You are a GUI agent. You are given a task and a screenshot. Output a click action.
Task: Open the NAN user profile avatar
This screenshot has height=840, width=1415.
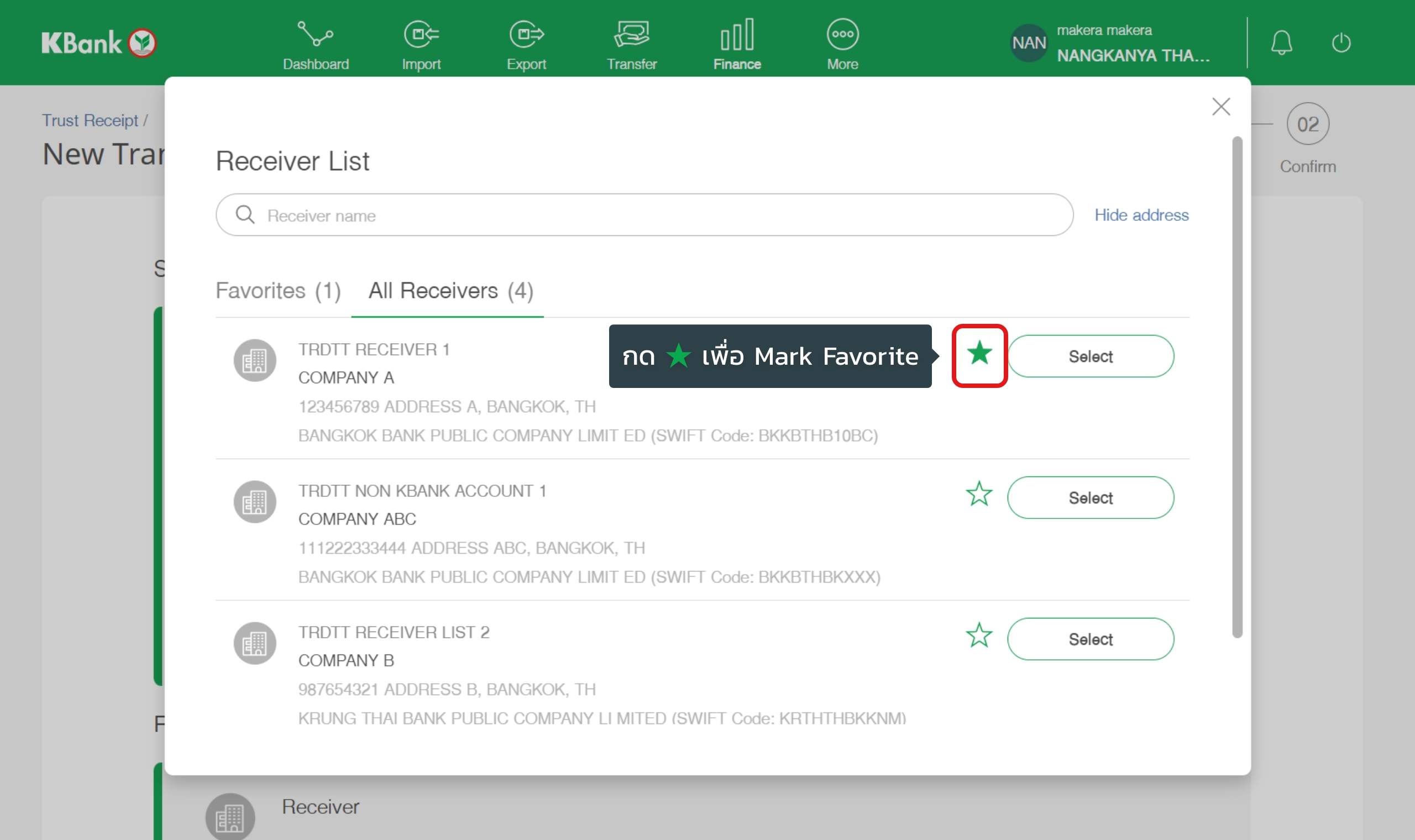click(x=1029, y=43)
